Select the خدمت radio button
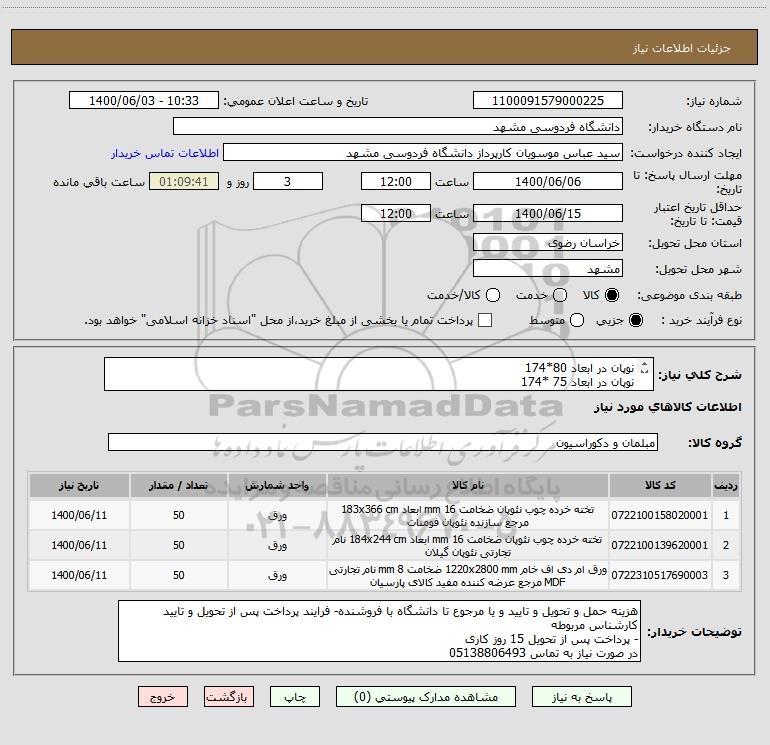770x745 pixels. (x=560, y=295)
